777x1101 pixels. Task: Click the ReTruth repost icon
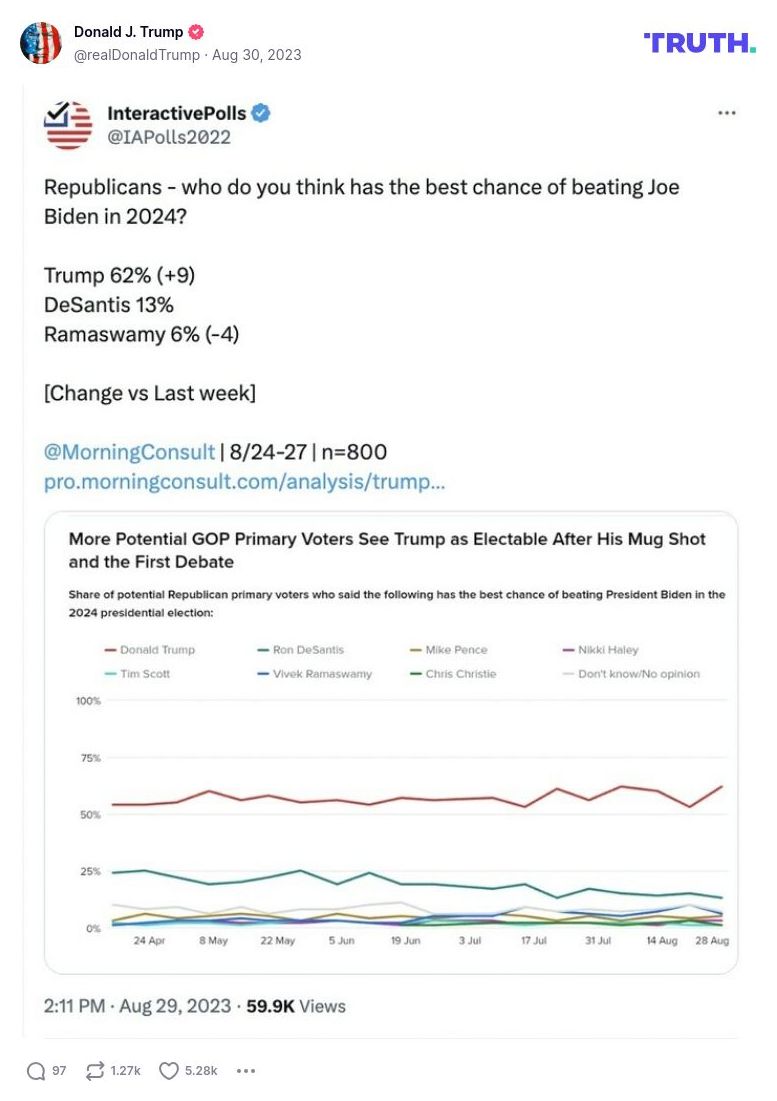coord(95,1070)
